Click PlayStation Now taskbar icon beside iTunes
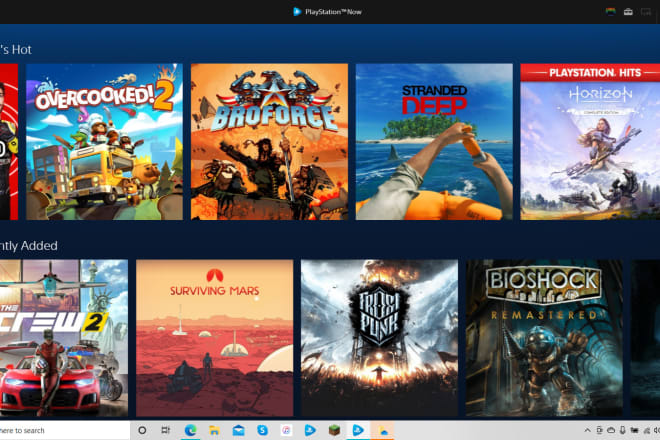660x440 pixels. (x=310, y=430)
